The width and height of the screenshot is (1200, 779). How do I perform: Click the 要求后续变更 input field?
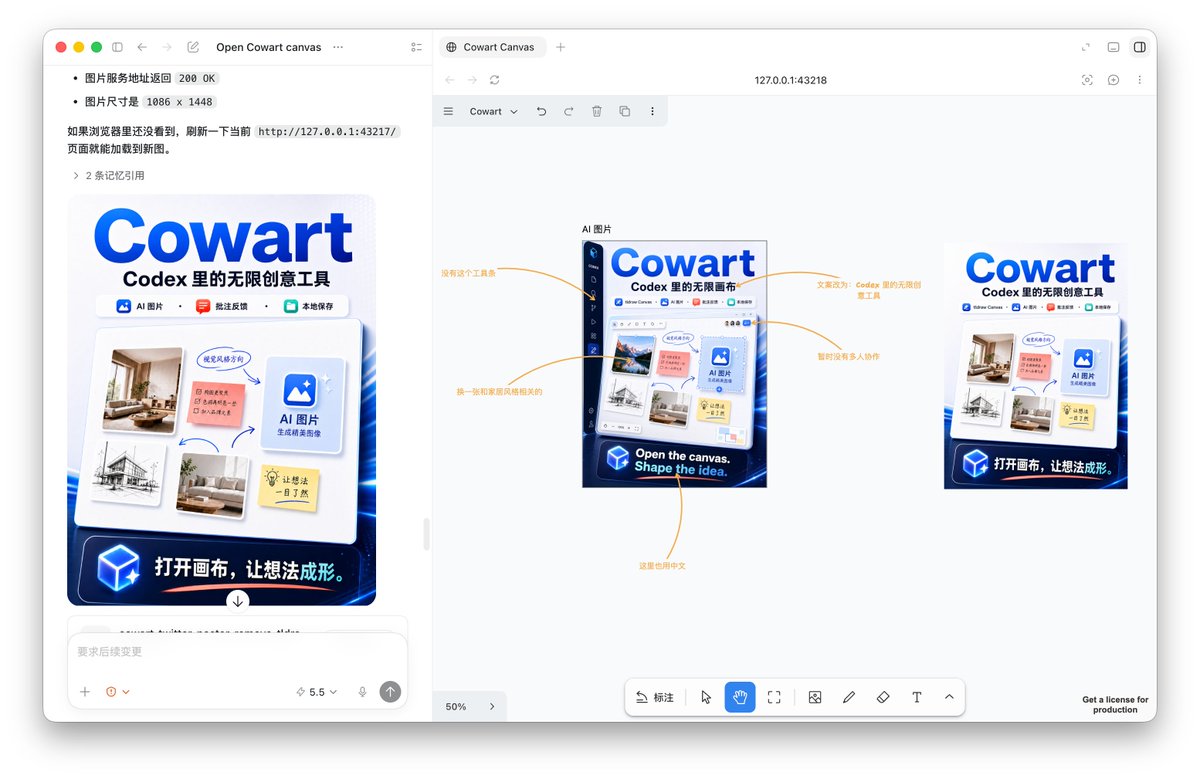[237, 652]
